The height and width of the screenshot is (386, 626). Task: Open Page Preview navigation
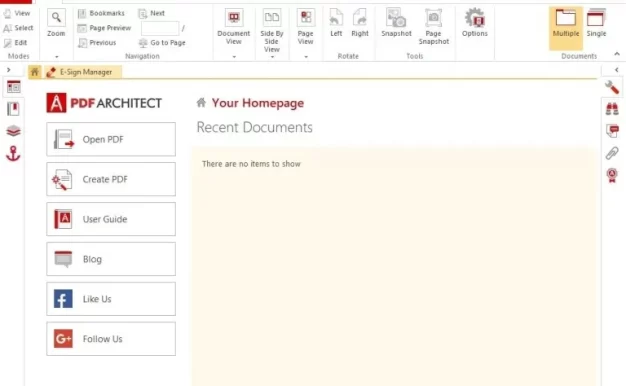(x=104, y=28)
